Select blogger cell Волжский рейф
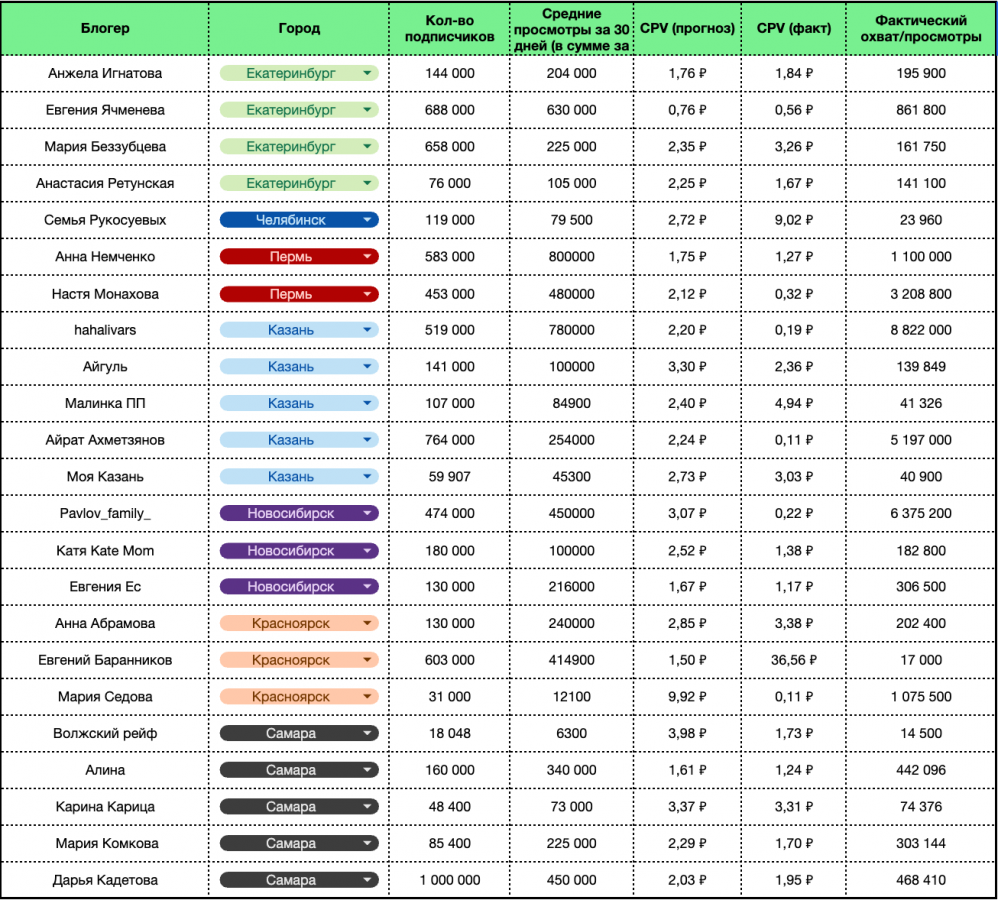 click(x=105, y=733)
